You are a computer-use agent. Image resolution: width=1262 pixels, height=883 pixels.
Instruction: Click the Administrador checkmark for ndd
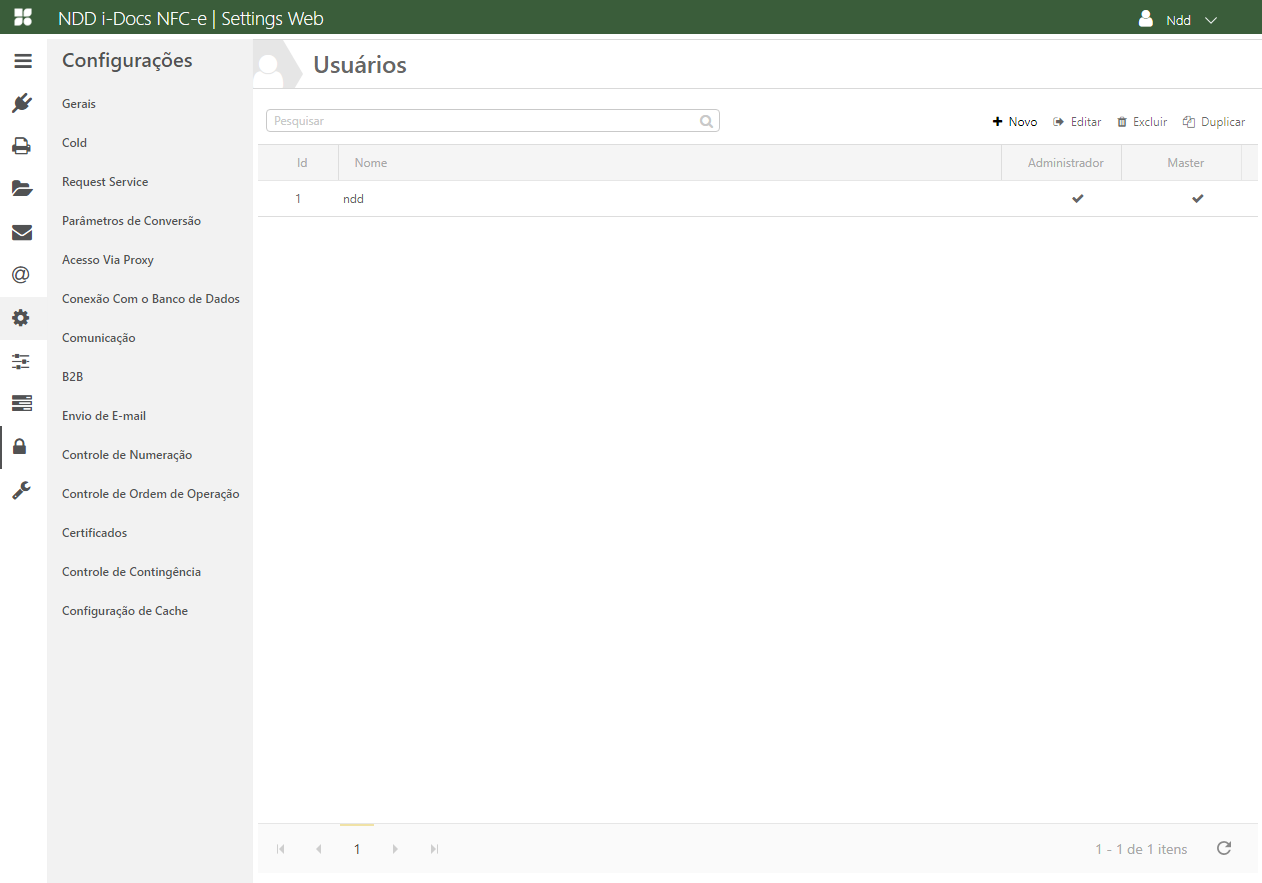pyautogui.click(x=1077, y=199)
